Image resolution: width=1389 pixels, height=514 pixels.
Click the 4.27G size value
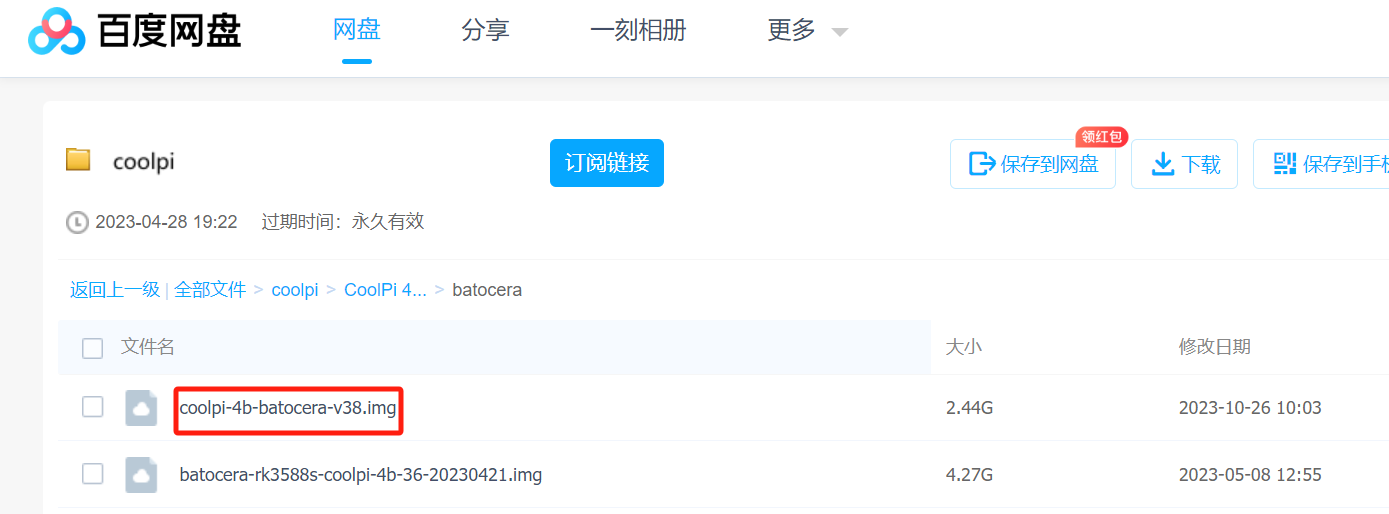point(970,475)
